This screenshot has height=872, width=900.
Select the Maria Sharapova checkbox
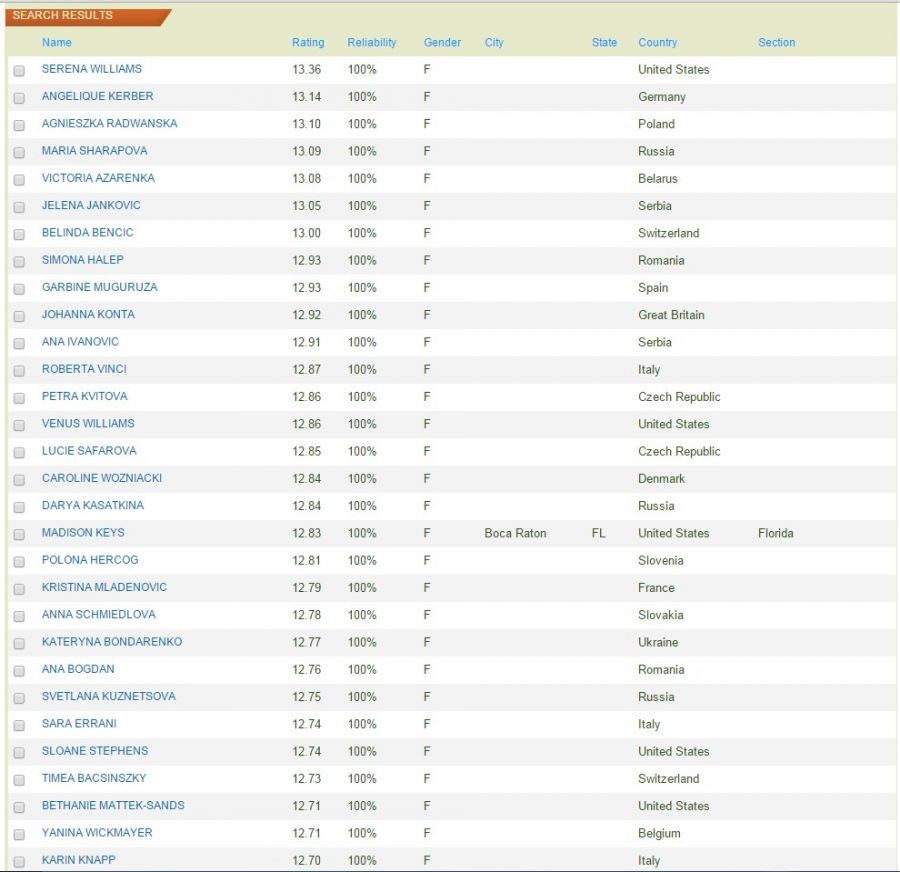(x=19, y=153)
